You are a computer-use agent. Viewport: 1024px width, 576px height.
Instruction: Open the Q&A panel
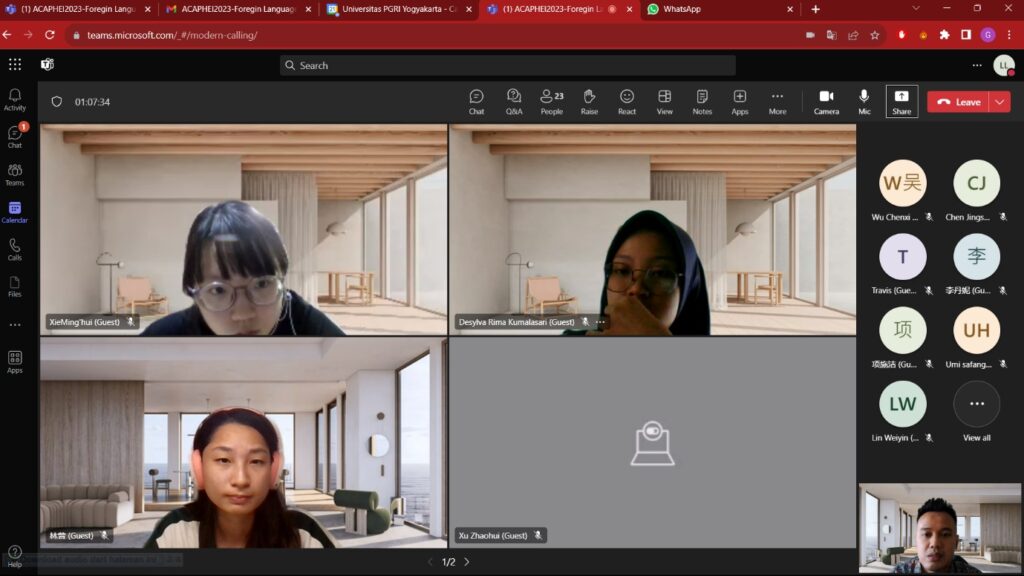pos(513,101)
